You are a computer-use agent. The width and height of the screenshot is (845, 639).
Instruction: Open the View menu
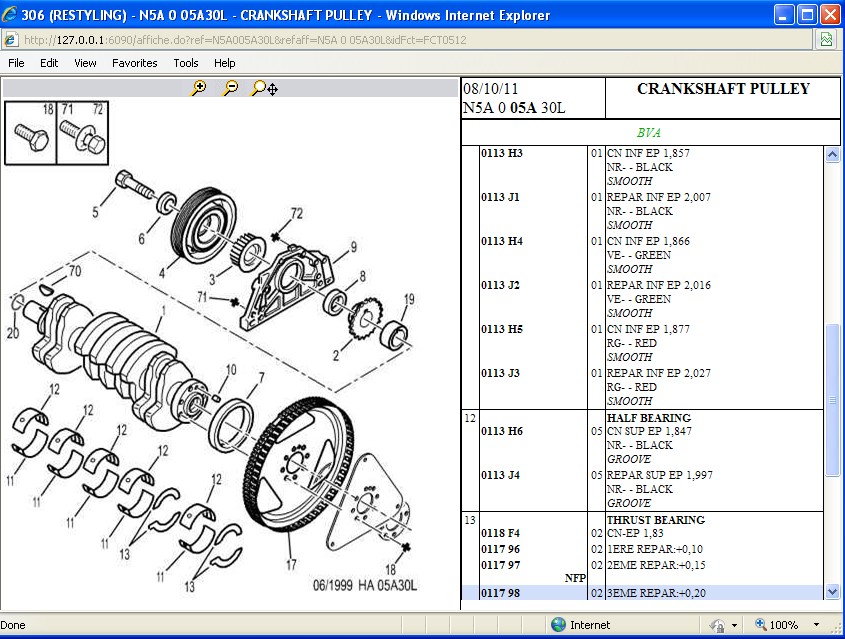(x=85, y=63)
